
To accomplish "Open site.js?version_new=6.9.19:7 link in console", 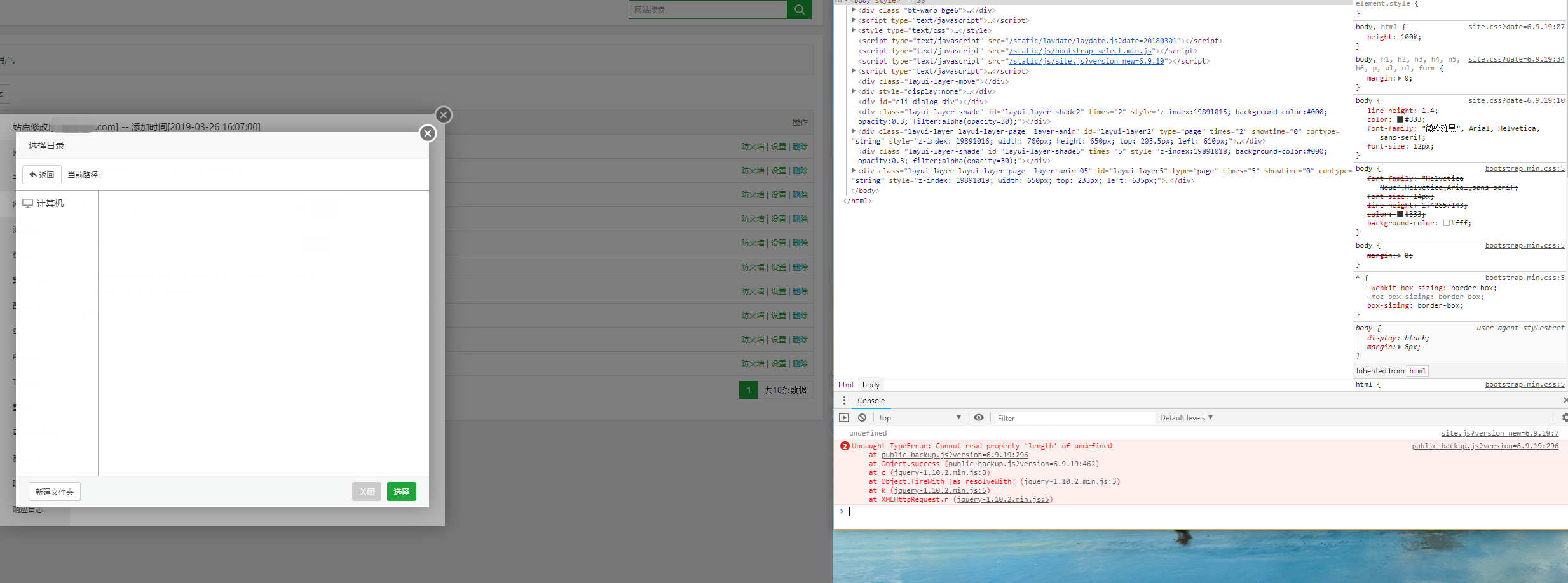I will [x=1499, y=433].
